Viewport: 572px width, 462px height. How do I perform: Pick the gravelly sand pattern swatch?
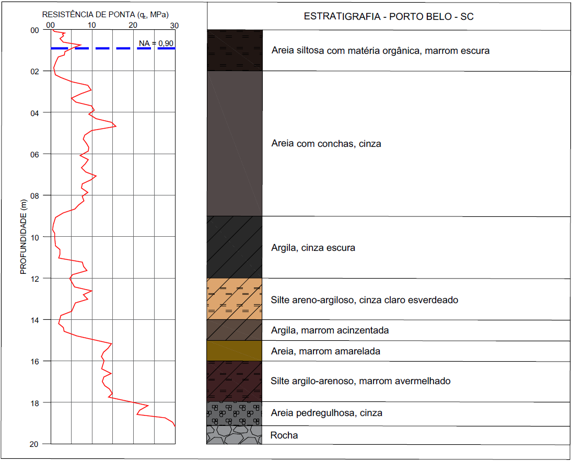point(235,414)
